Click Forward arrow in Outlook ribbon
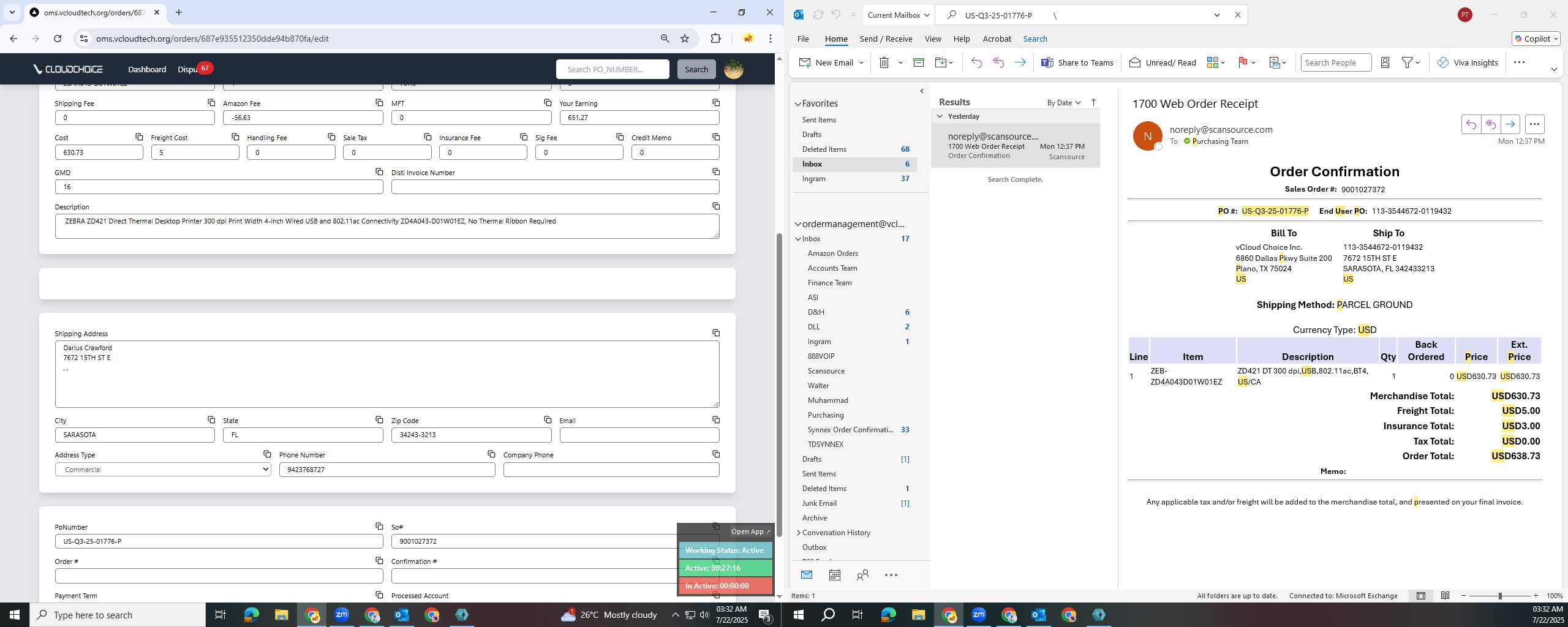The image size is (1568, 627). coord(1020,62)
